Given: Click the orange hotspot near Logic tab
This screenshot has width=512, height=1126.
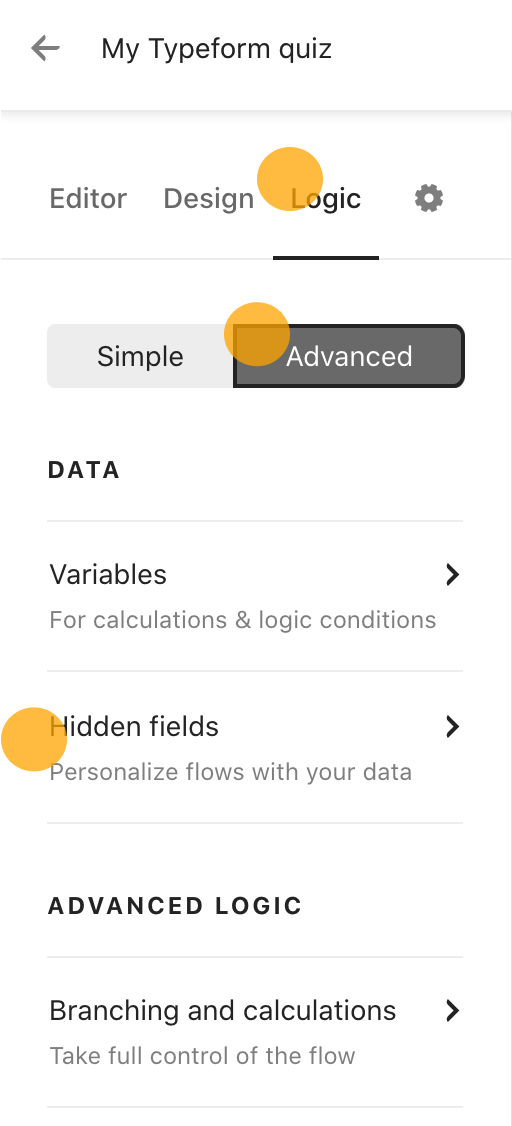Looking at the screenshot, I should coord(290,179).
